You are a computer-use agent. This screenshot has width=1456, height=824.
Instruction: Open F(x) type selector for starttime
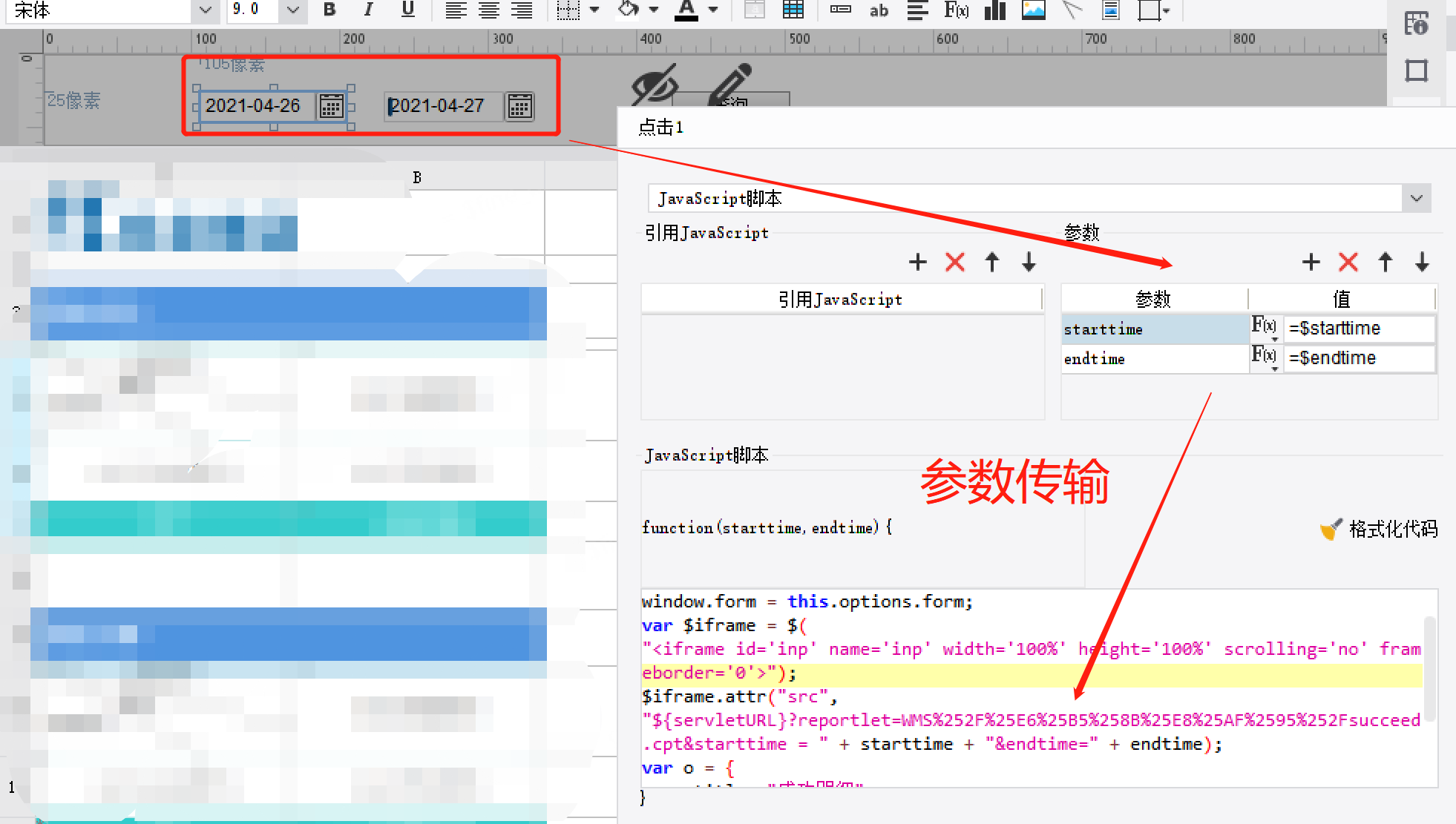(1265, 329)
